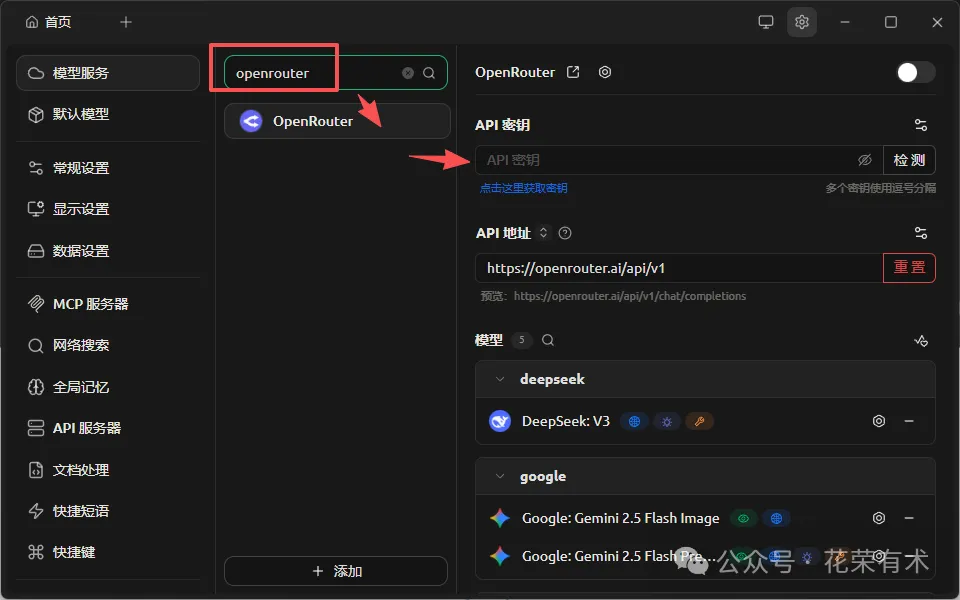Click the 添加 button to add a provider
960x600 pixels.
click(336, 571)
